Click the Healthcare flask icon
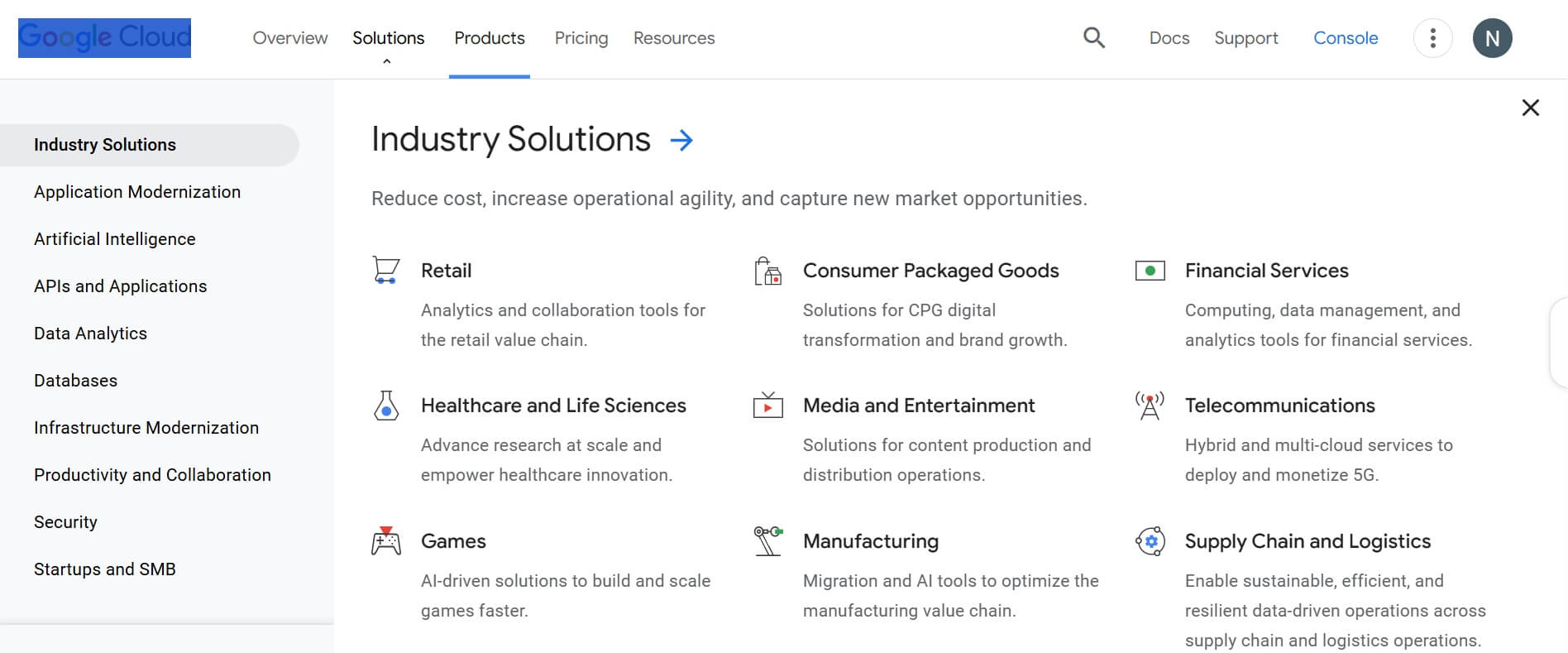1568x653 pixels. coord(386,406)
